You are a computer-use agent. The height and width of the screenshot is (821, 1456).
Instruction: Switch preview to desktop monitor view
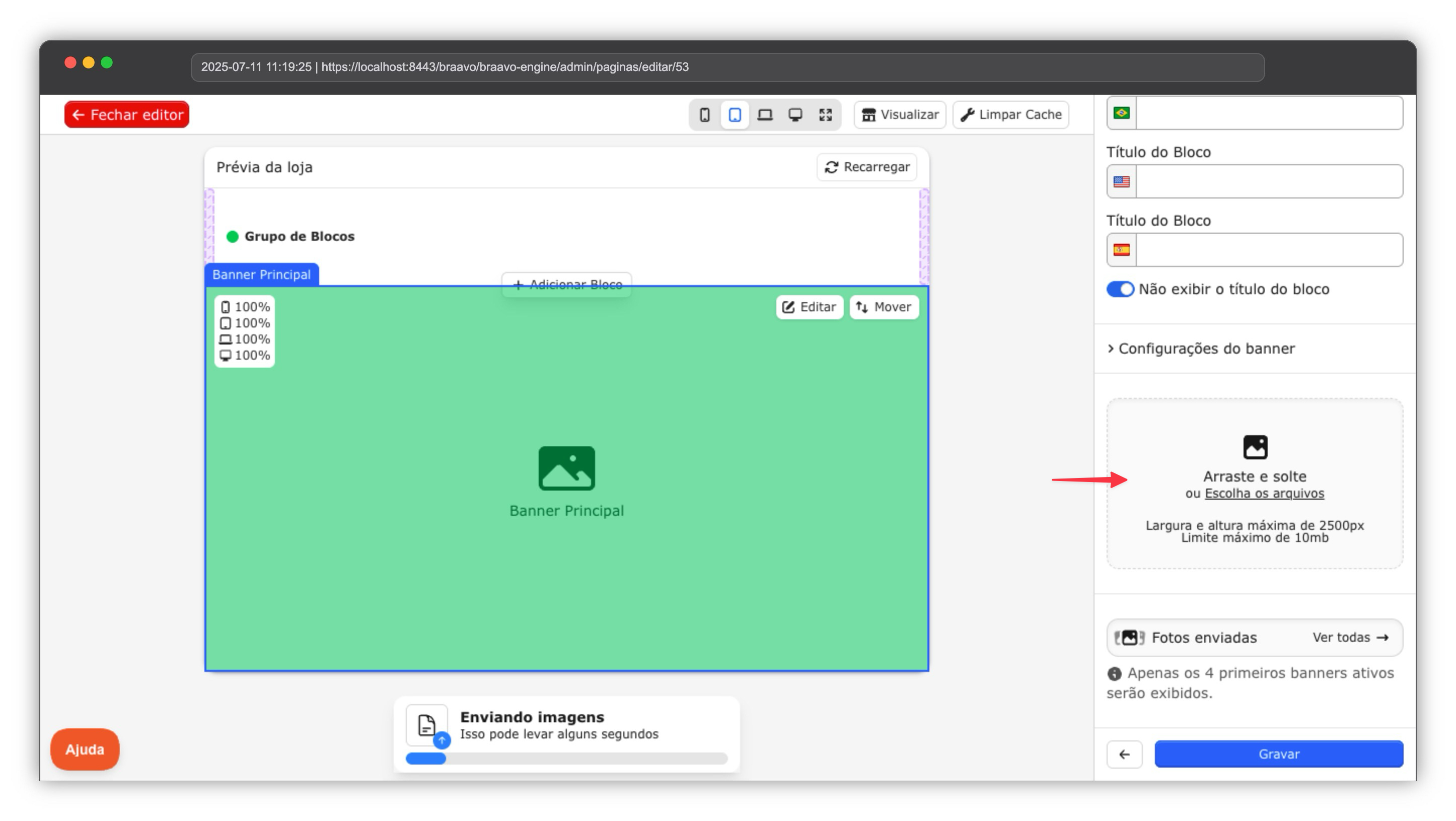pos(795,115)
